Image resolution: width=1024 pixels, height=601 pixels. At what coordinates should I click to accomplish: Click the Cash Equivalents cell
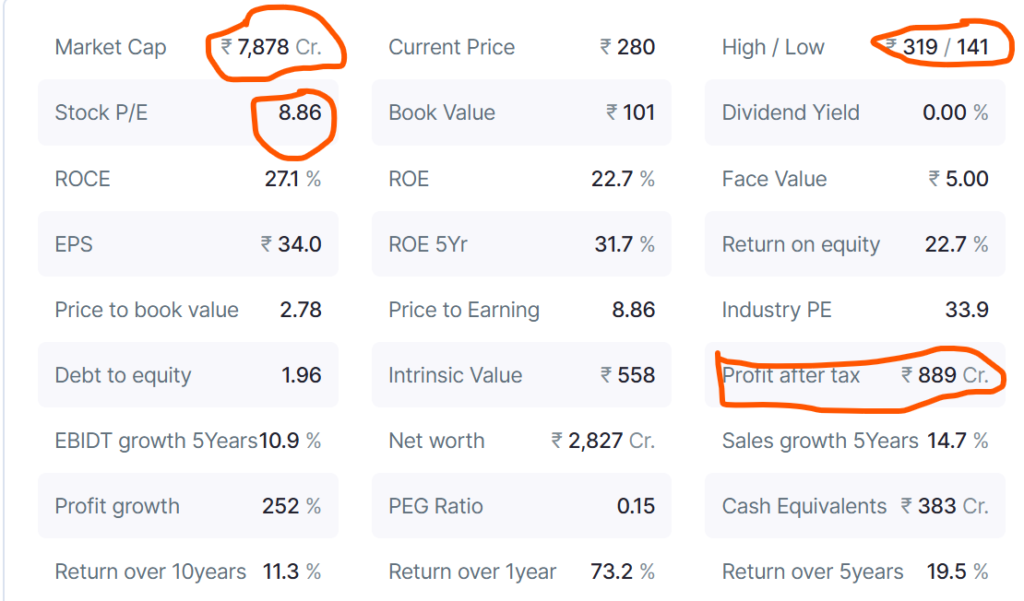(855, 507)
